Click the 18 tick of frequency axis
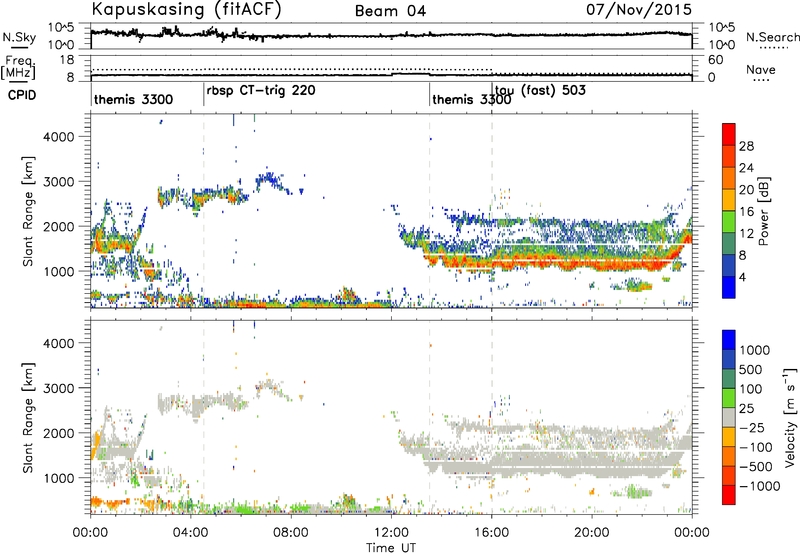 pyautogui.click(x=67, y=60)
